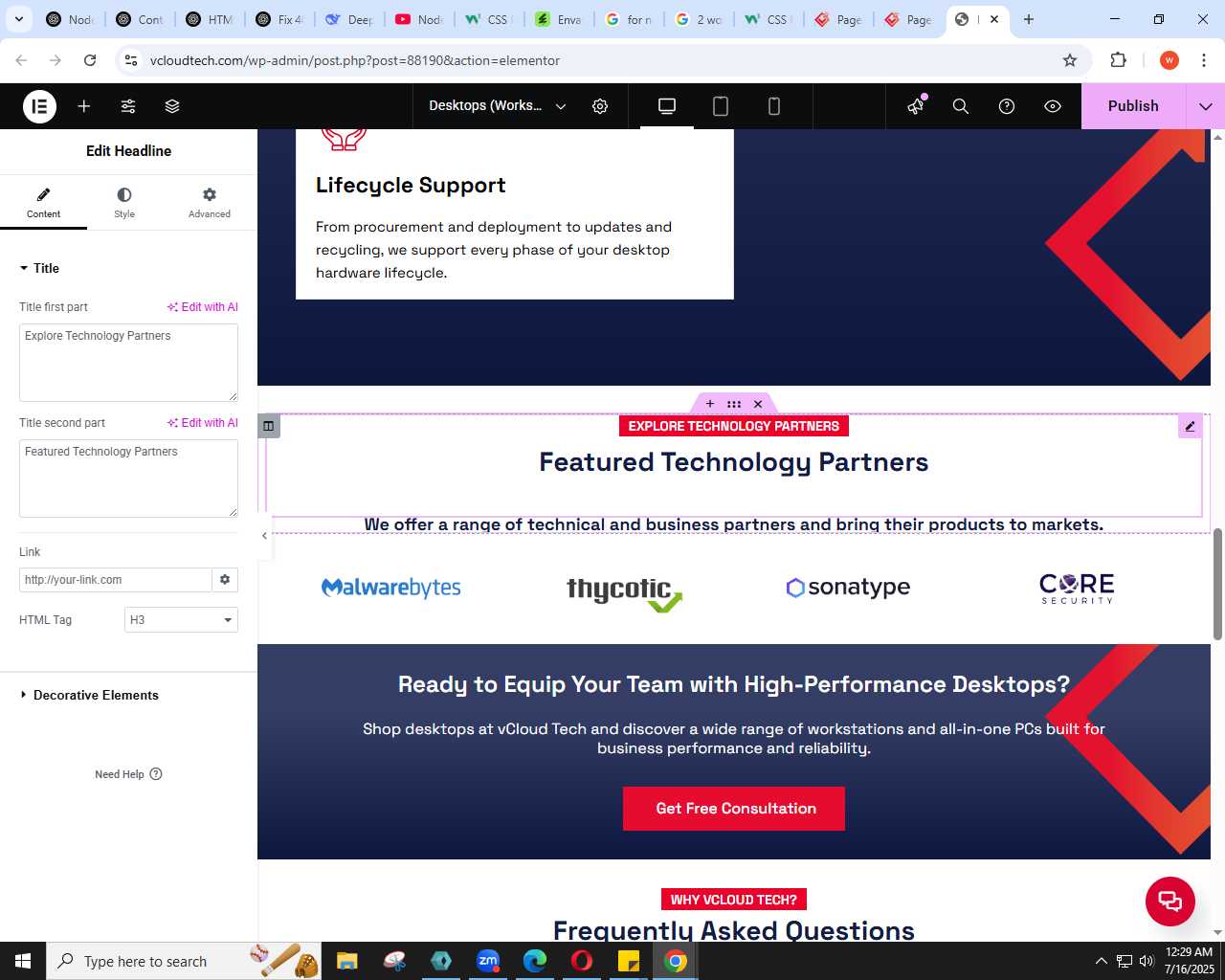
Task: Open the red chat bubble widget
Action: [x=1170, y=902]
